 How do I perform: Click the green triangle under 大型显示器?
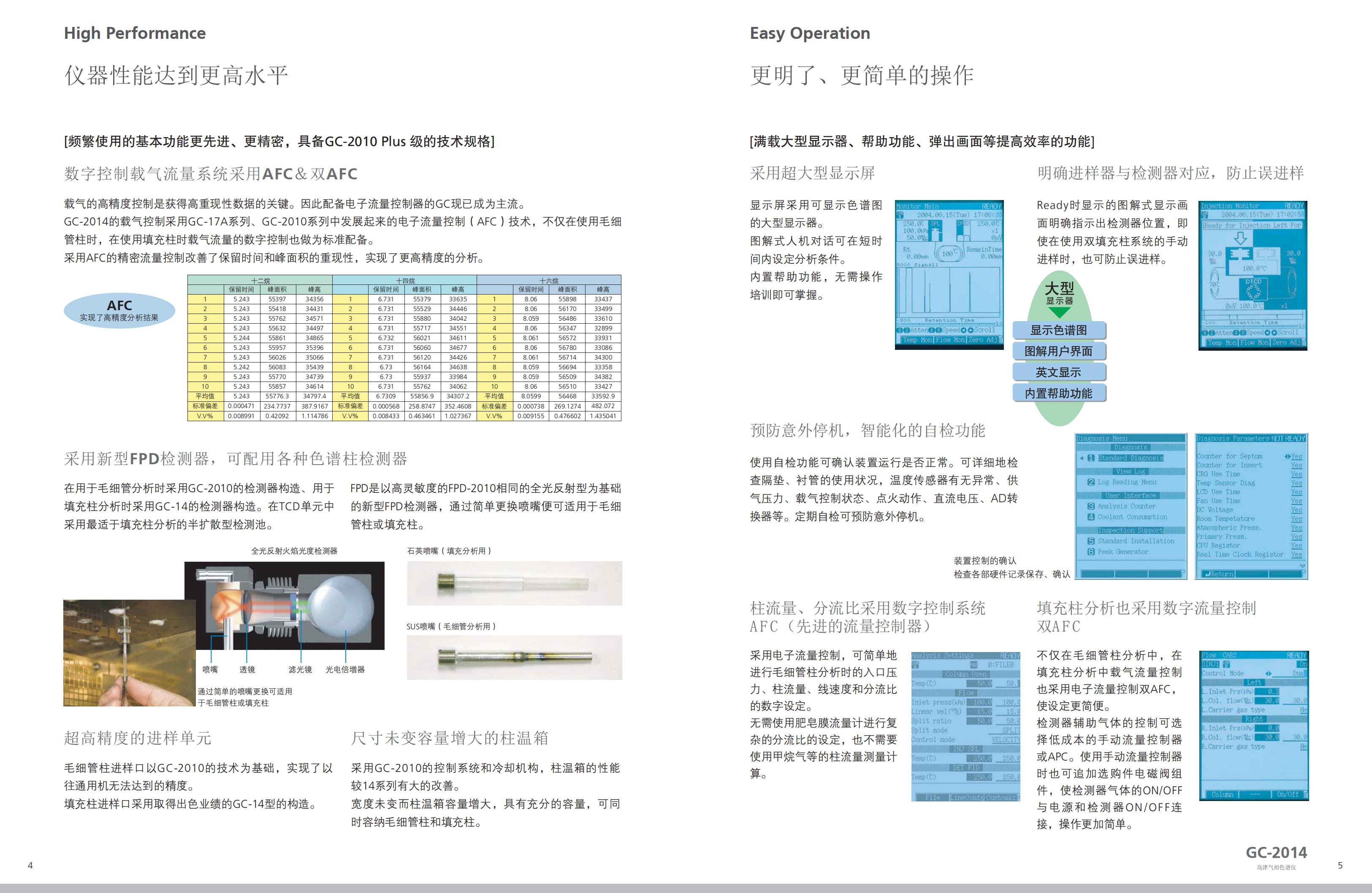click(x=1059, y=313)
